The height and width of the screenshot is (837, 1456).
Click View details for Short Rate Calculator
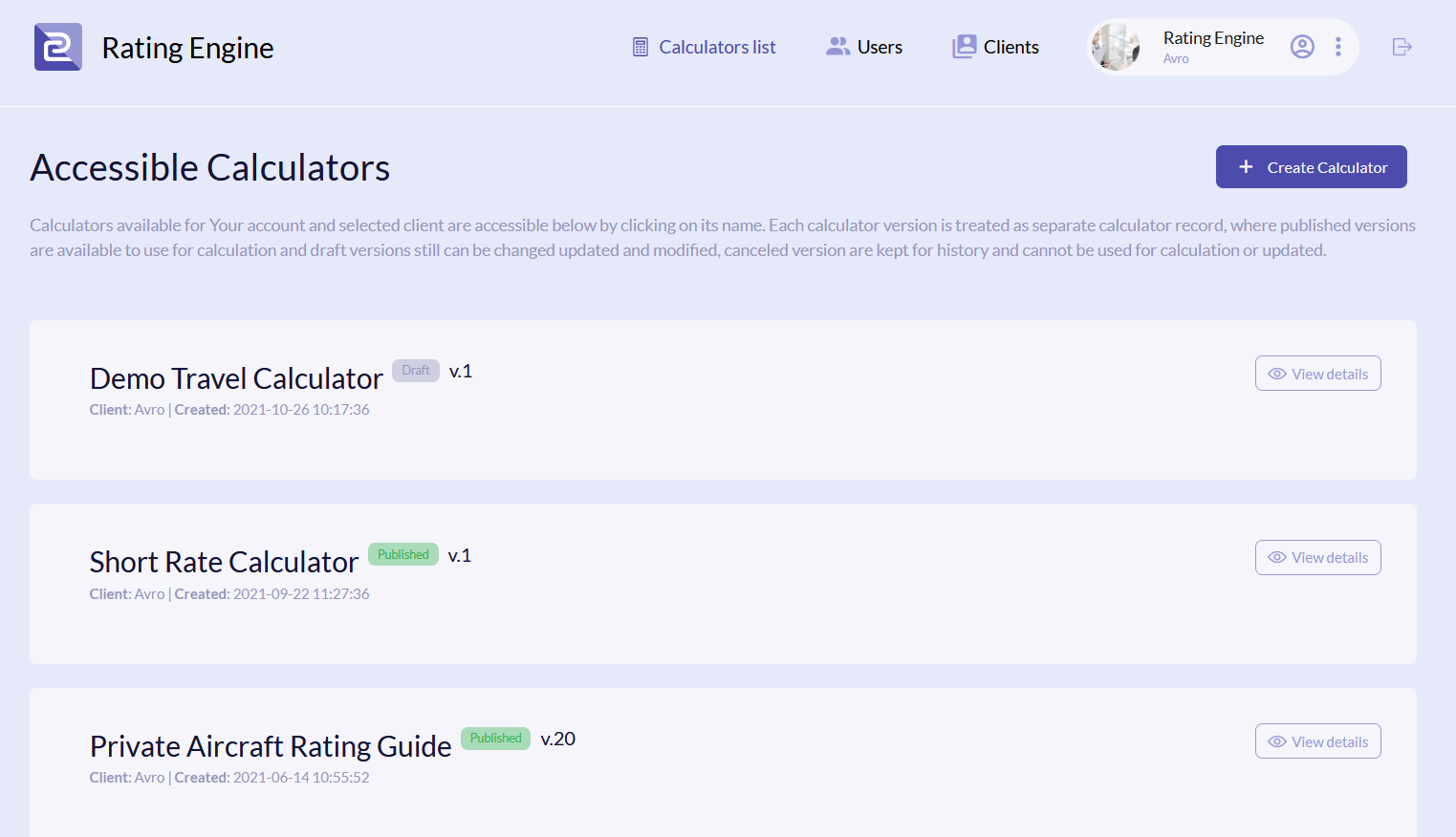pos(1317,557)
